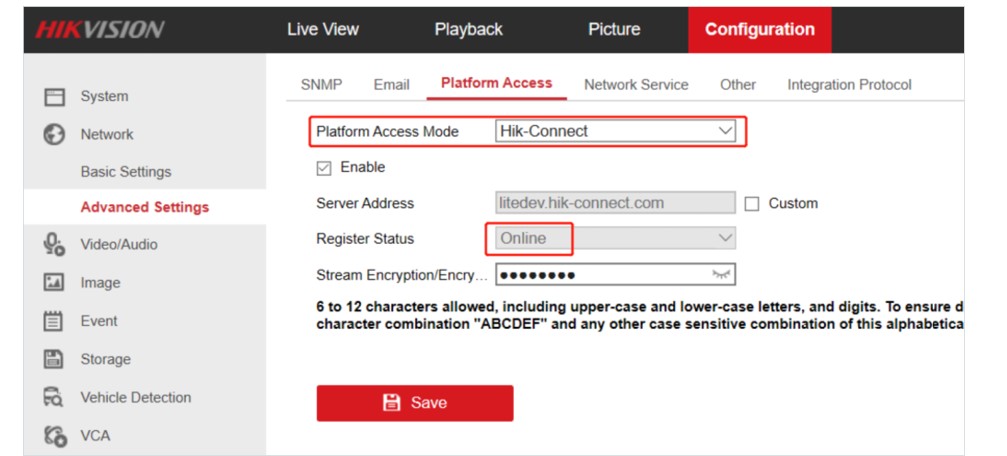The height and width of the screenshot is (456, 1007).
Task: Select the Server Address text field
Action: [615, 203]
